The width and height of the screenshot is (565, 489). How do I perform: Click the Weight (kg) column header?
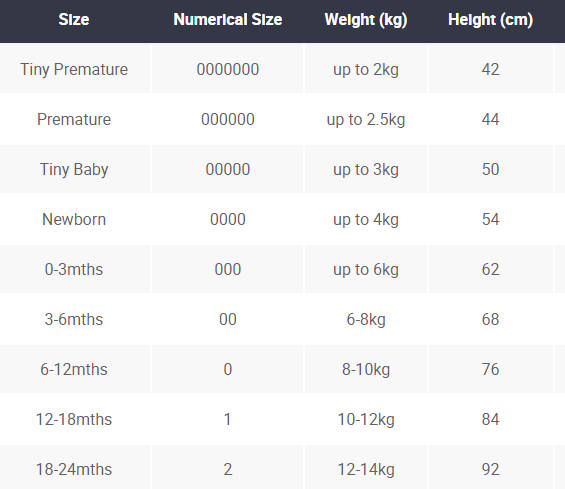point(366,20)
